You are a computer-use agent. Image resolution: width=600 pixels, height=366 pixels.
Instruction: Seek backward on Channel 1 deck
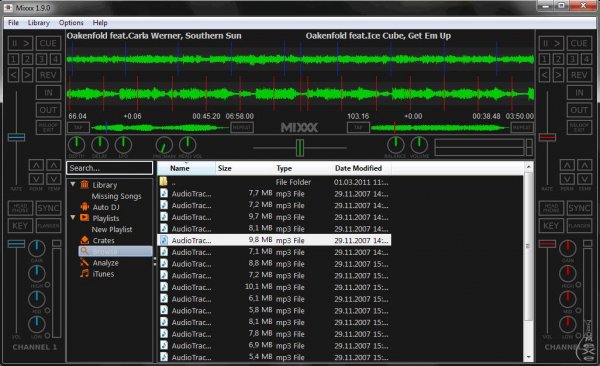pos(13,75)
